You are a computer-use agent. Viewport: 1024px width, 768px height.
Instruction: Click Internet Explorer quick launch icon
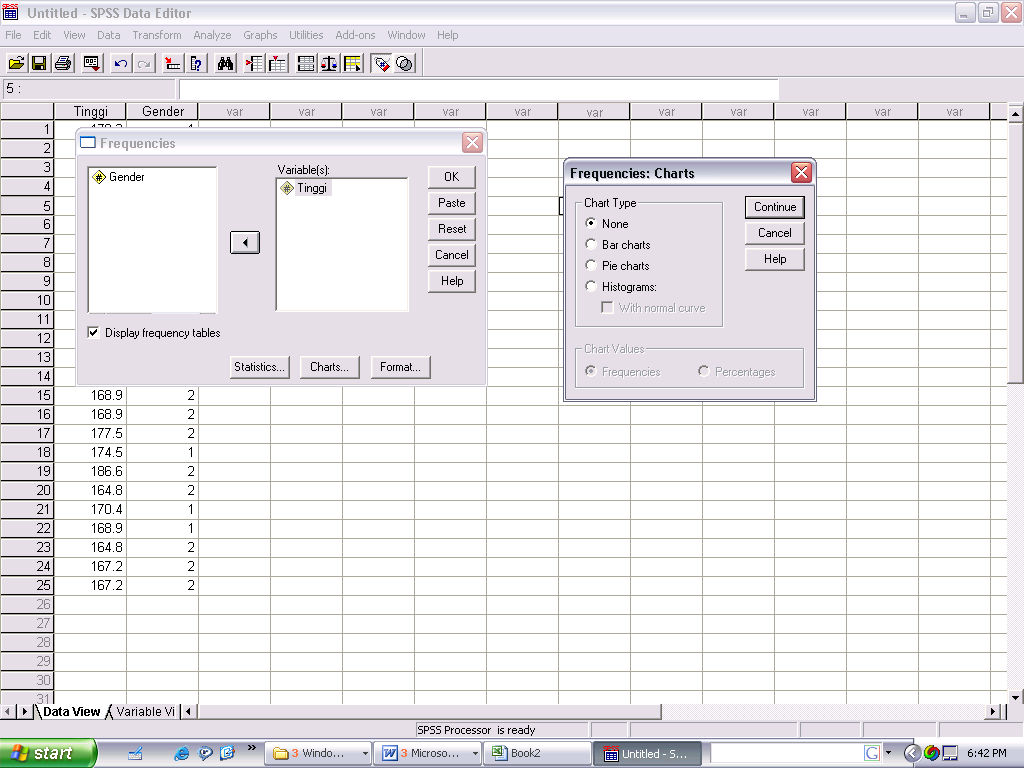pyautogui.click(x=182, y=753)
